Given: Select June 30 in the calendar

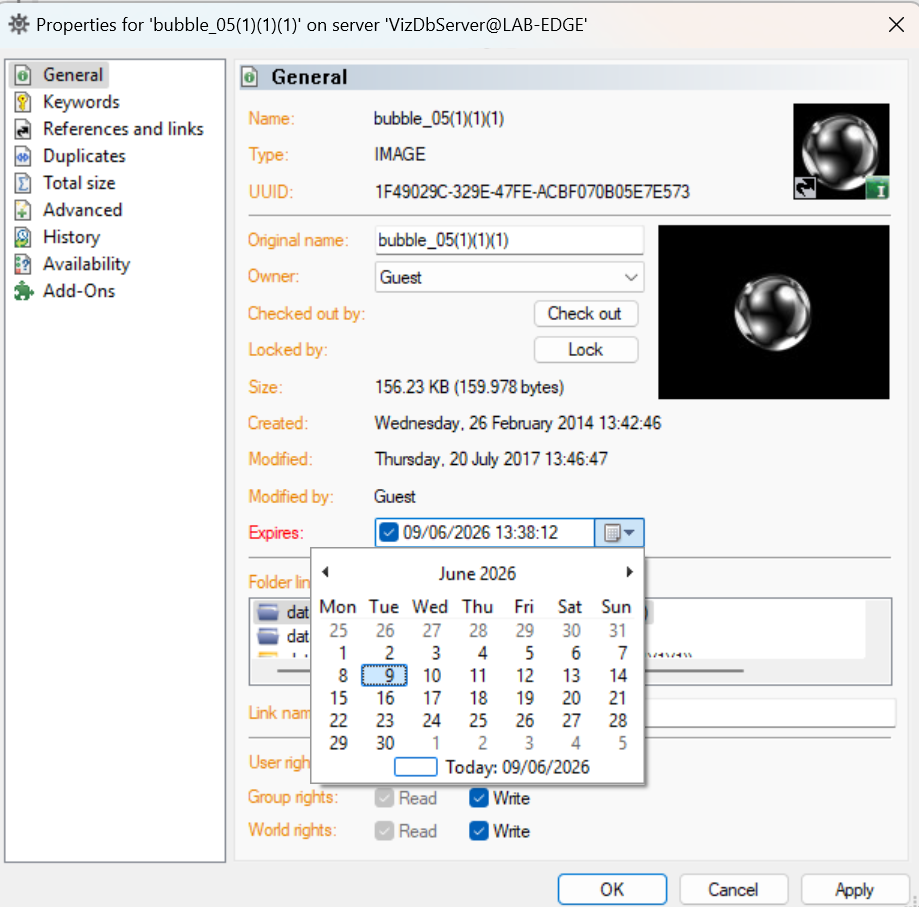Looking at the screenshot, I should [x=384, y=743].
